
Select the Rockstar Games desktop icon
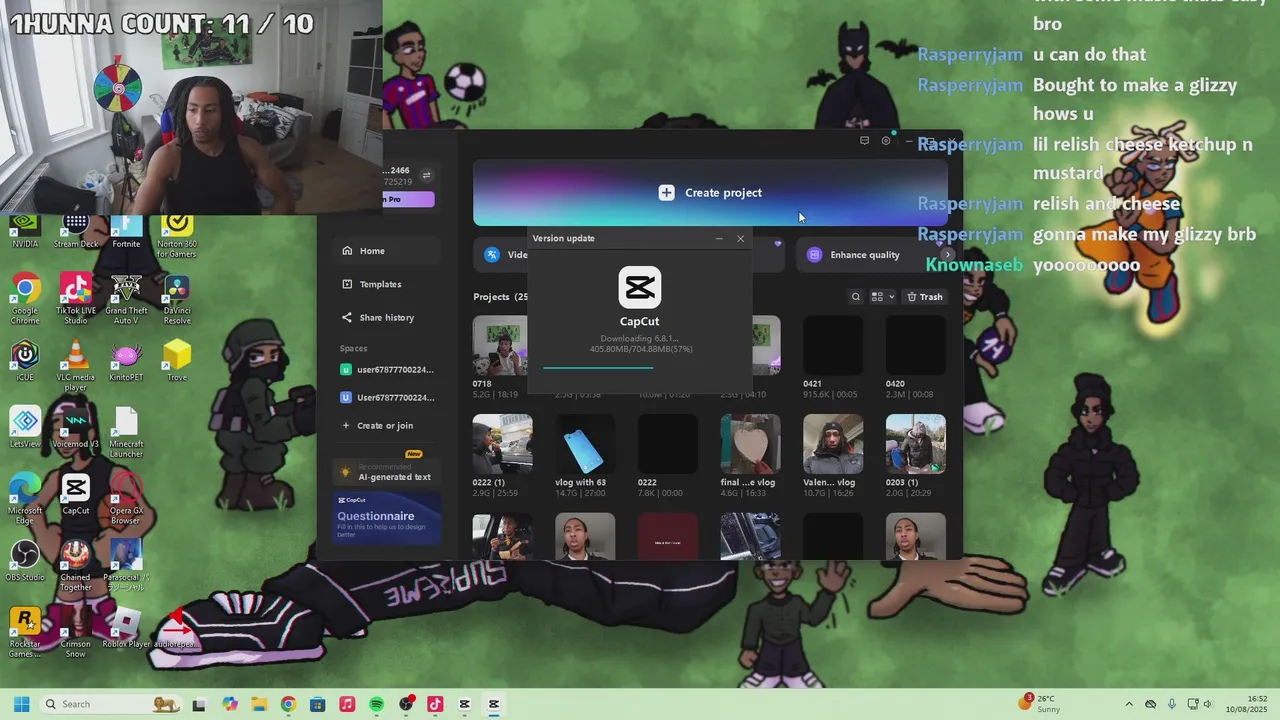click(x=25, y=633)
